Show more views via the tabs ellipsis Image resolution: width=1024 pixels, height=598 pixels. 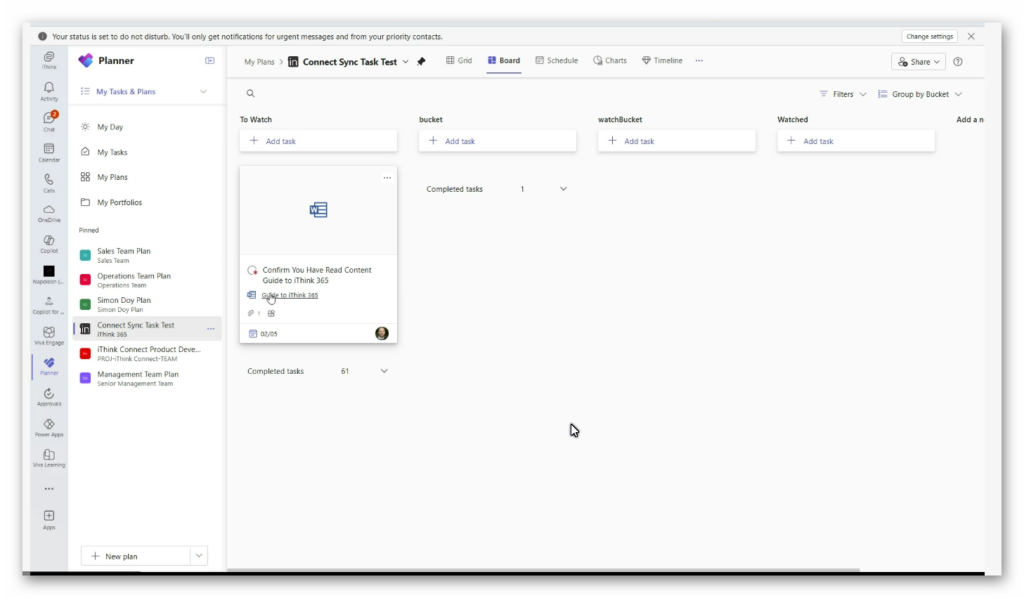[699, 61]
